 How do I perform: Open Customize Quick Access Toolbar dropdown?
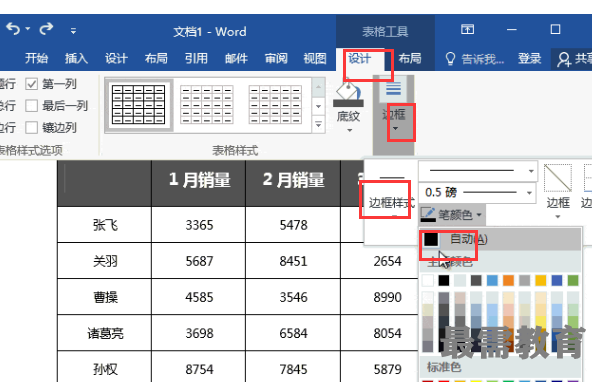(x=73, y=31)
